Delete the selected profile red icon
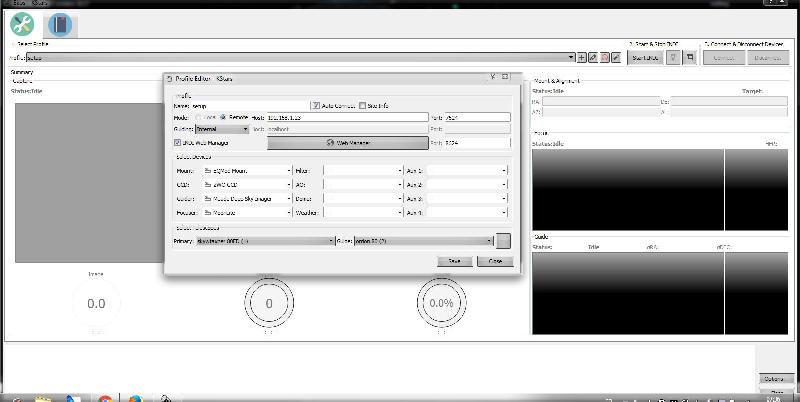 click(x=605, y=58)
